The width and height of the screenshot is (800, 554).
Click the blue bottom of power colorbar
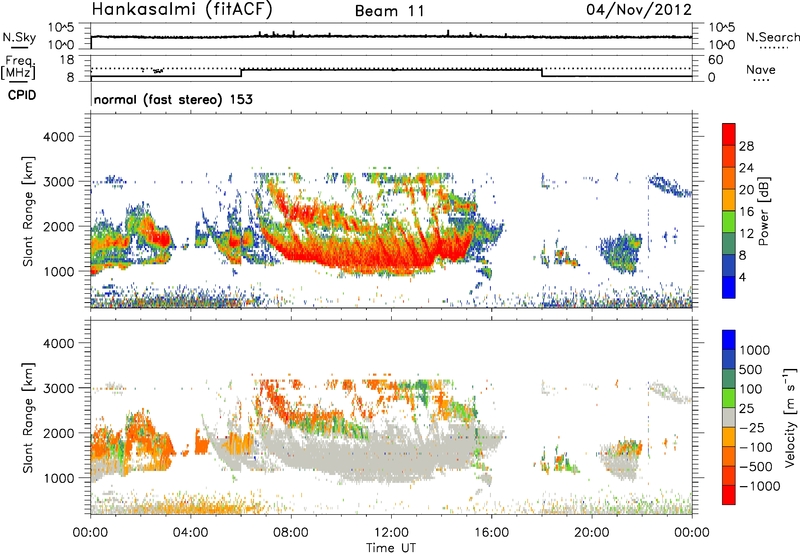pos(729,288)
